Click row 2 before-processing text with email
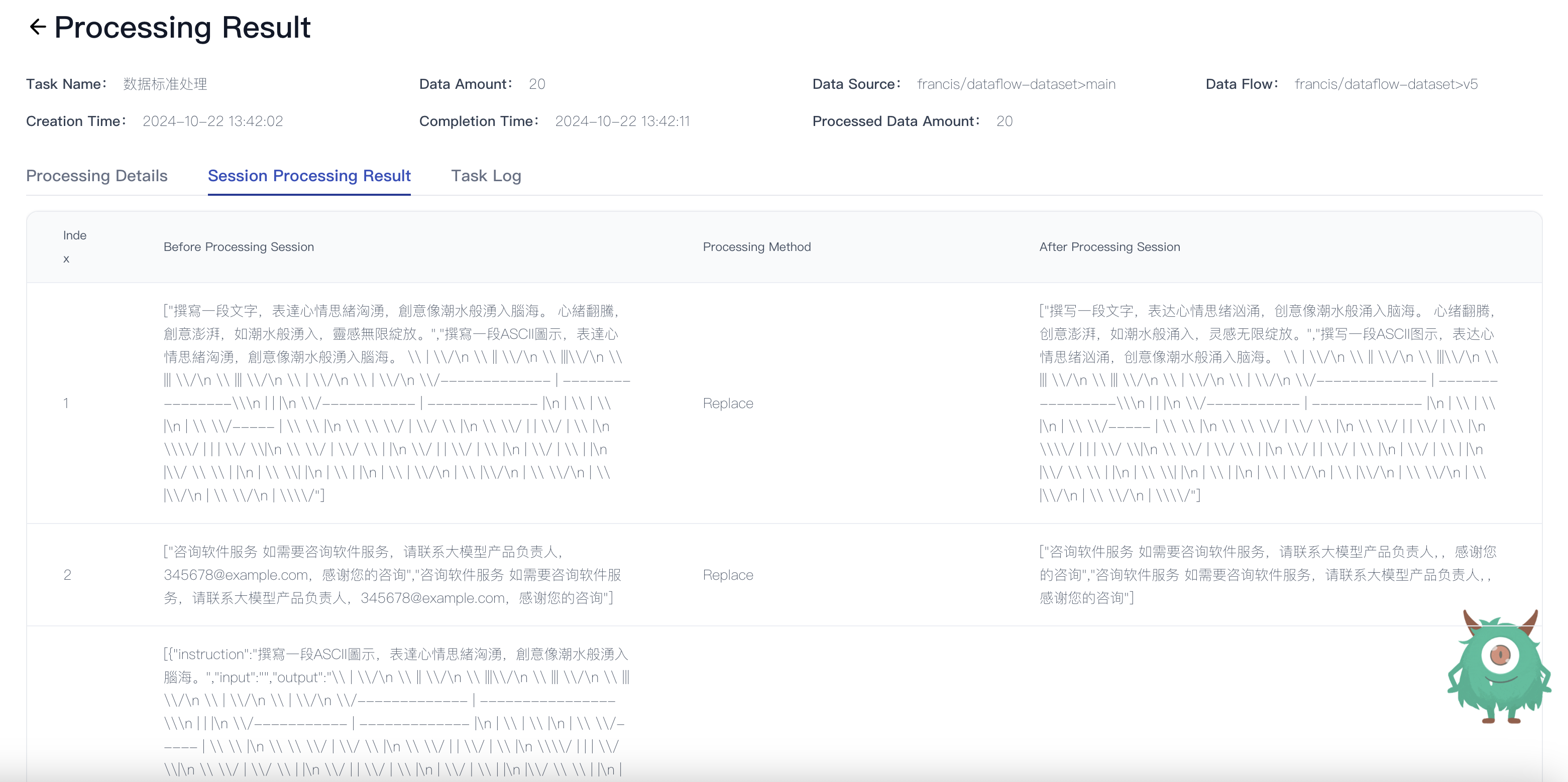This screenshot has width=1568, height=782. pyautogui.click(x=393, y=575)
